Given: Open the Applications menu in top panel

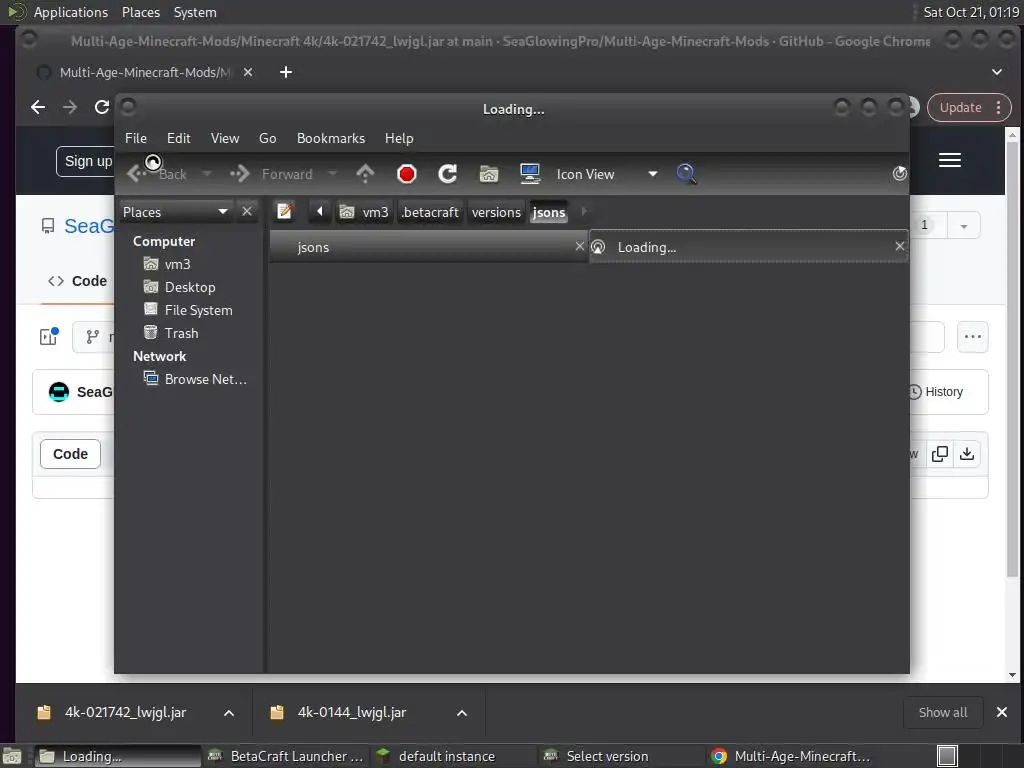Looking at the screenshot, I should tap(71, 12).
